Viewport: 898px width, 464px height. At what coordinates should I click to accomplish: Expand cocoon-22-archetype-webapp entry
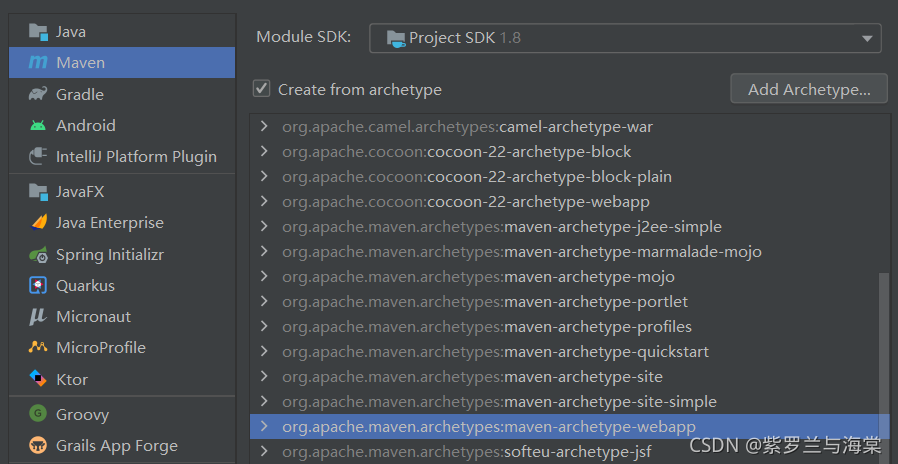tap(264, 201)
